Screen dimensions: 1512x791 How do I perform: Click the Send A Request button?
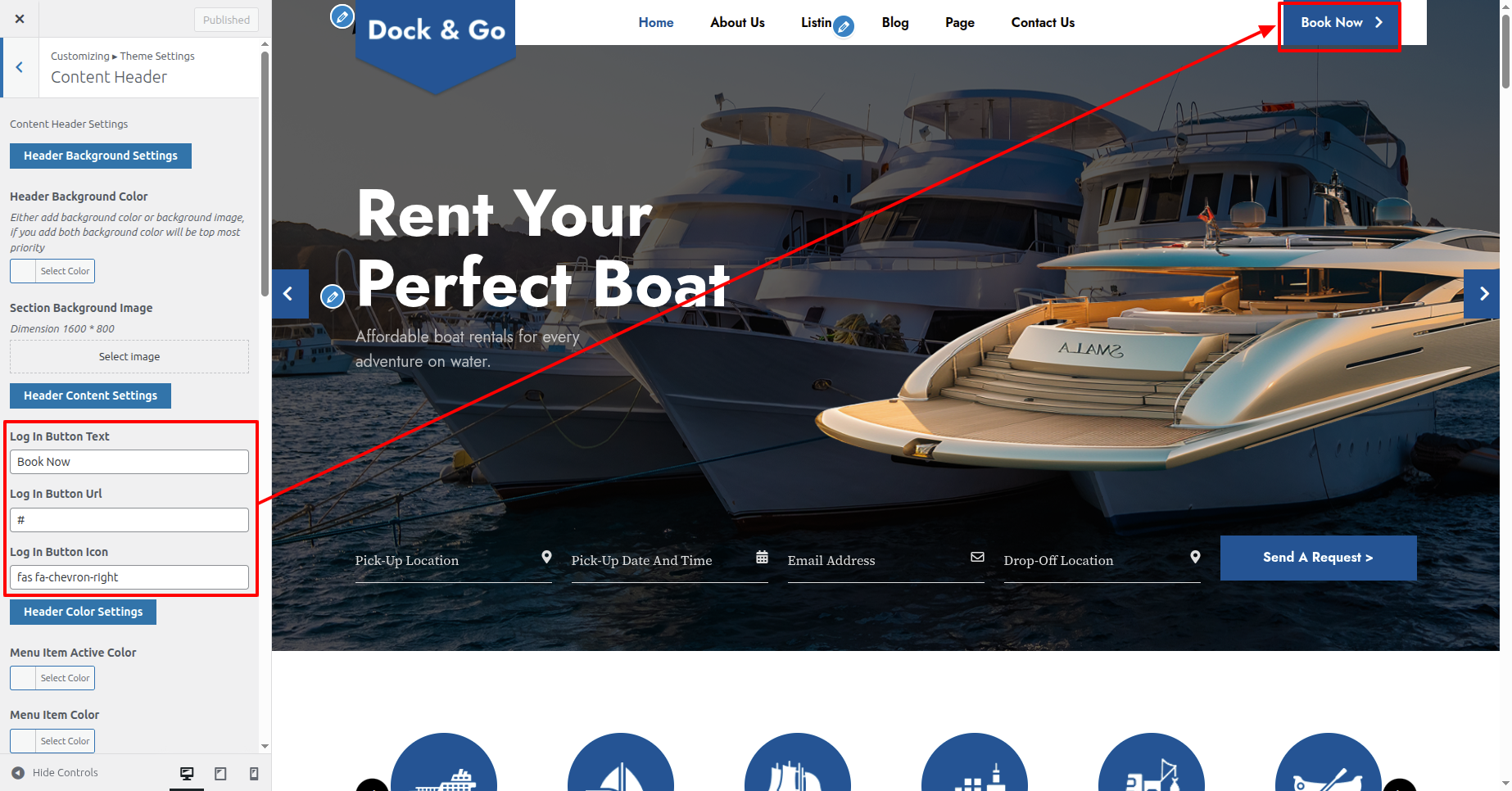(x=1318, y=558)
